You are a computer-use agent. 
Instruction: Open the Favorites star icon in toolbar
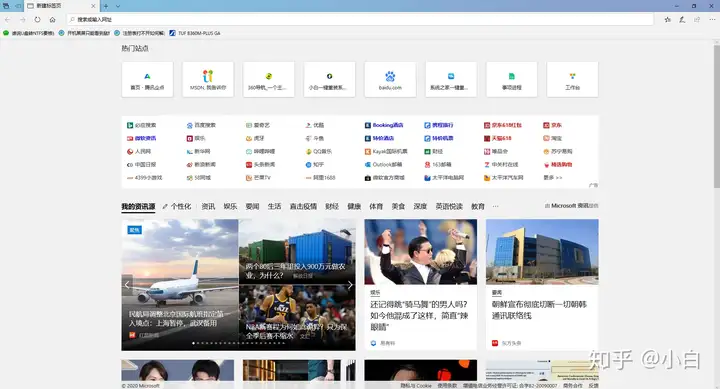[x=668, y=19]
